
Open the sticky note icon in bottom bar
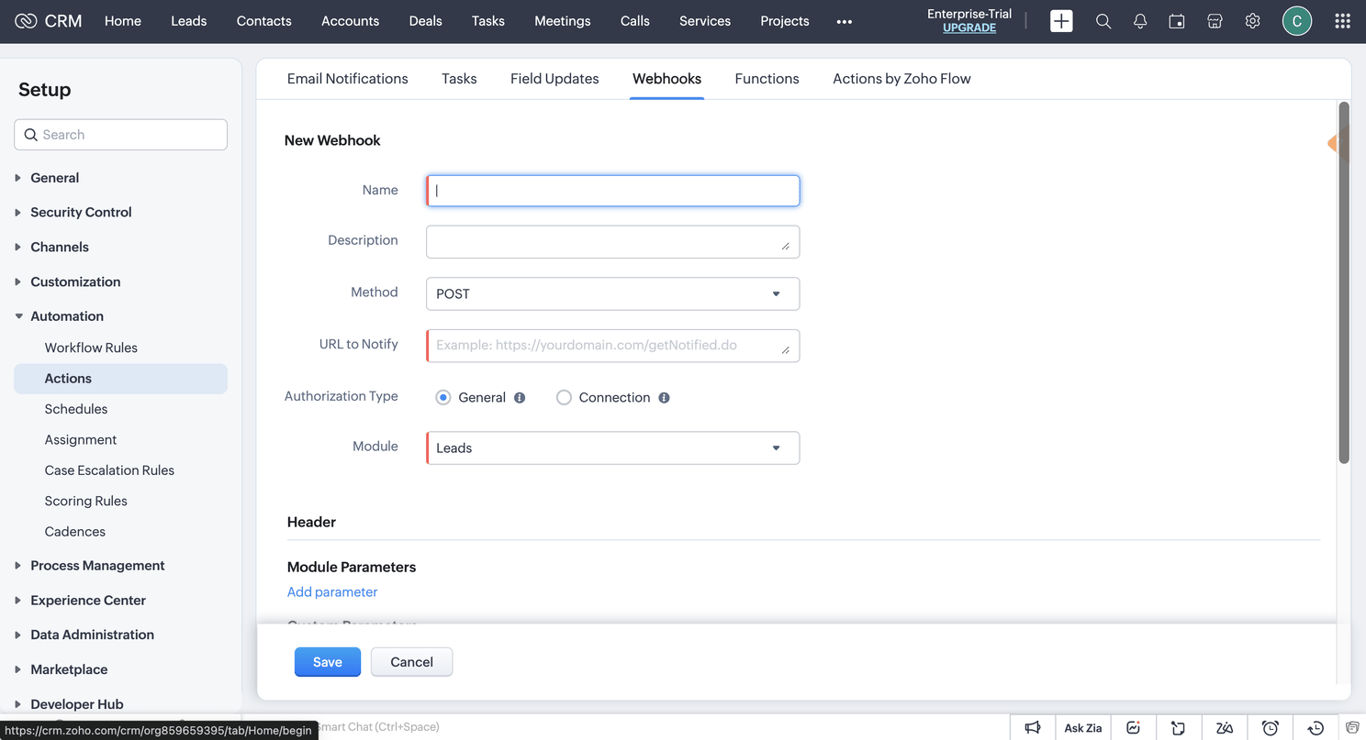tap(1179, 728)
